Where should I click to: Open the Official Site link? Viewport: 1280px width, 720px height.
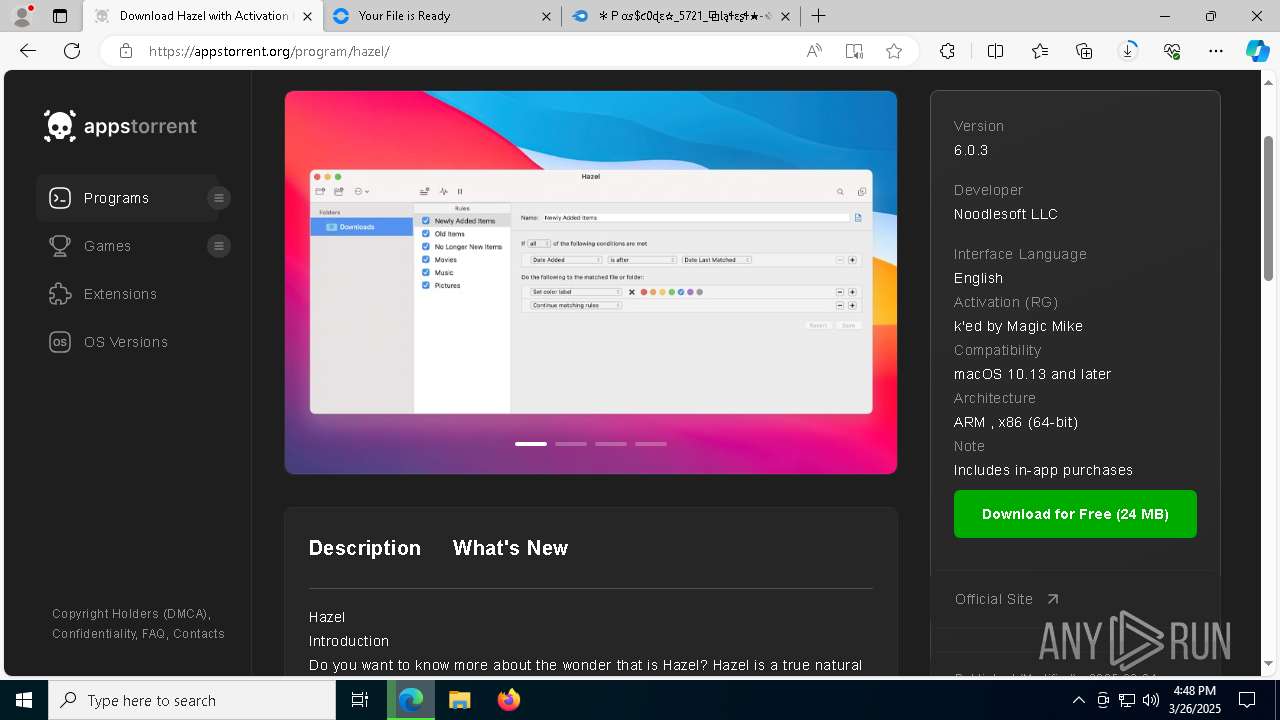coord(1006,599)
